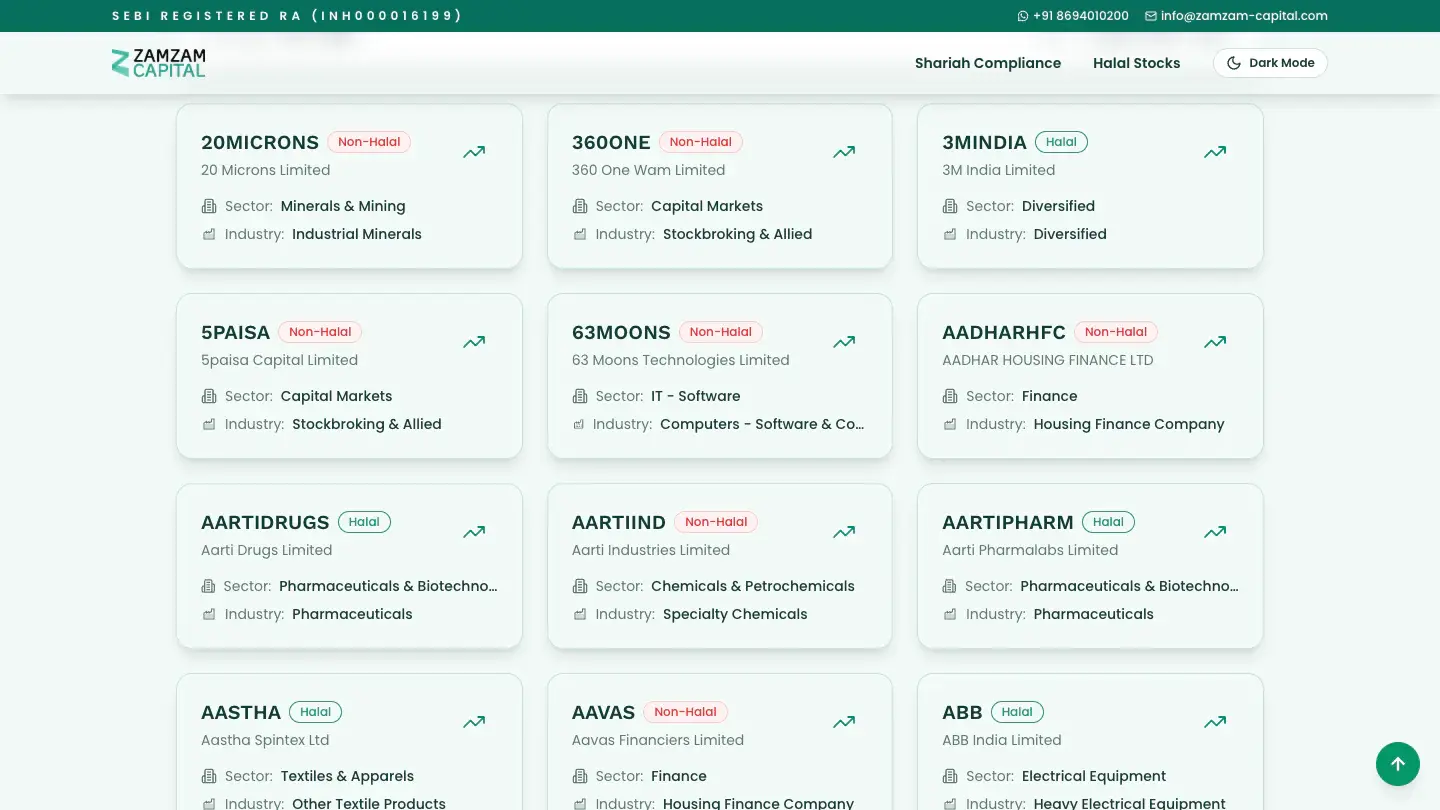1440x810 pixels.
Task: Click the industry icon on 63MOONS card
Action: click(x=579, y=424)
